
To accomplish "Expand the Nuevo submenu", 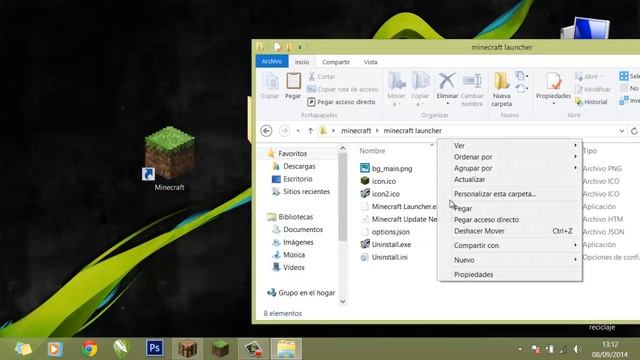I will point(509,260).
